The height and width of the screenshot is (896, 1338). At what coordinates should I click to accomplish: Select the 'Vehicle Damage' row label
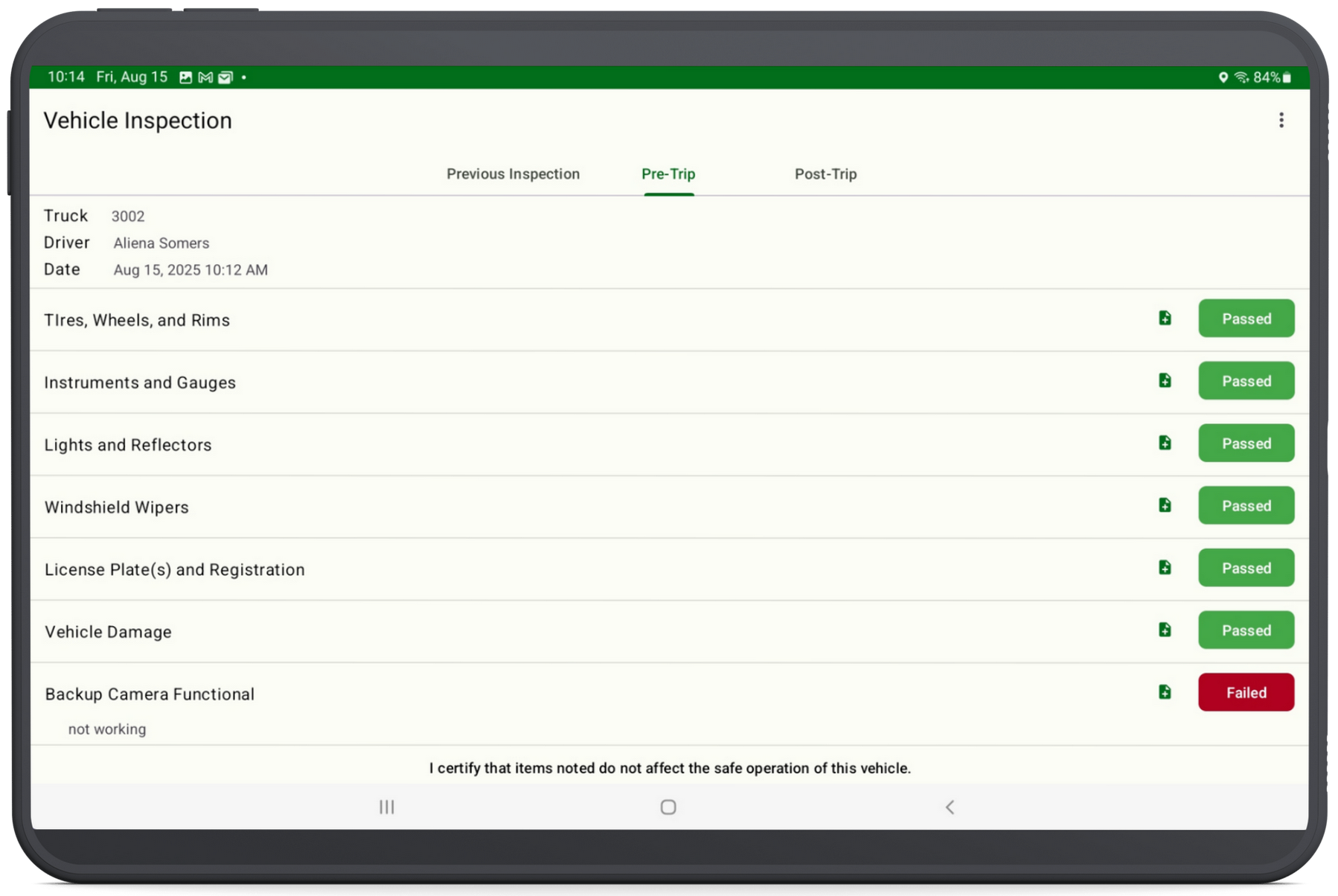(108, 632)
